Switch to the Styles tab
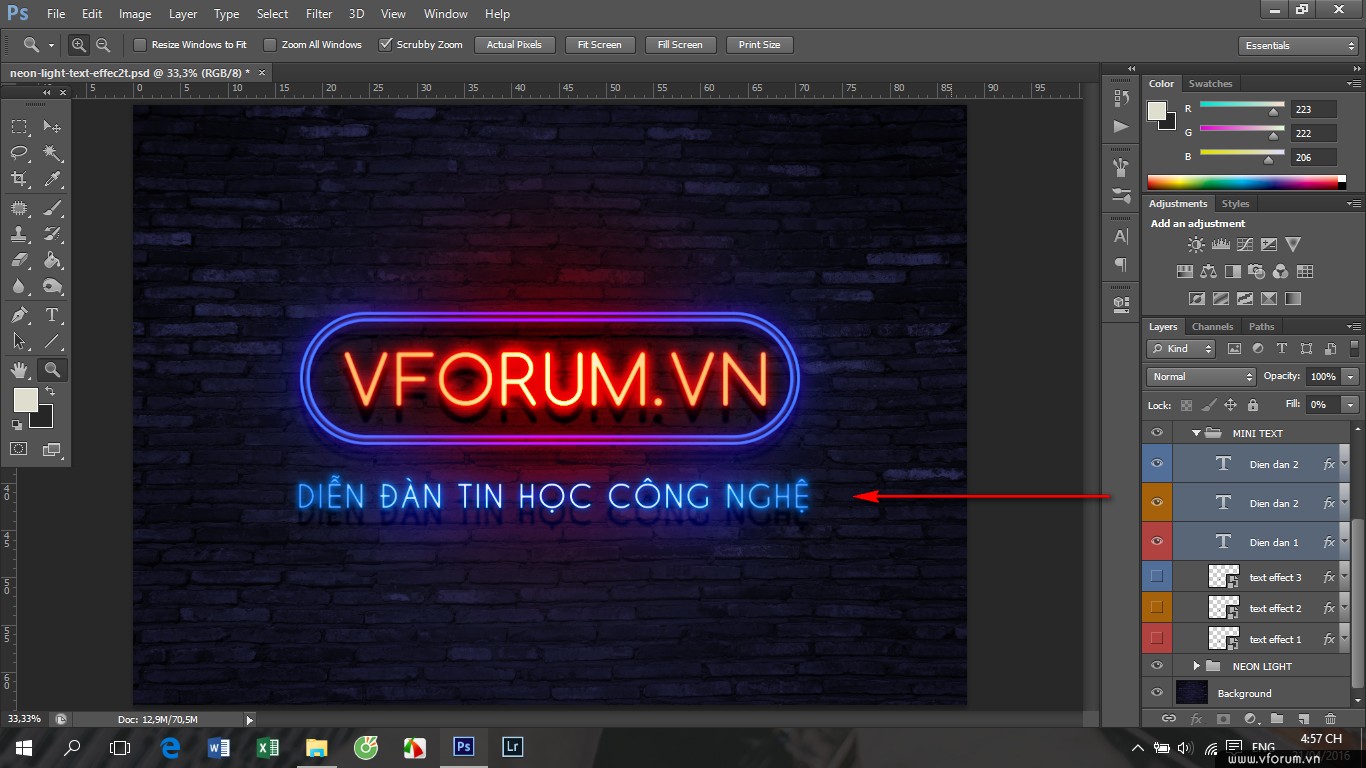Screen dimensions: 1366x768 [1235, 204]
